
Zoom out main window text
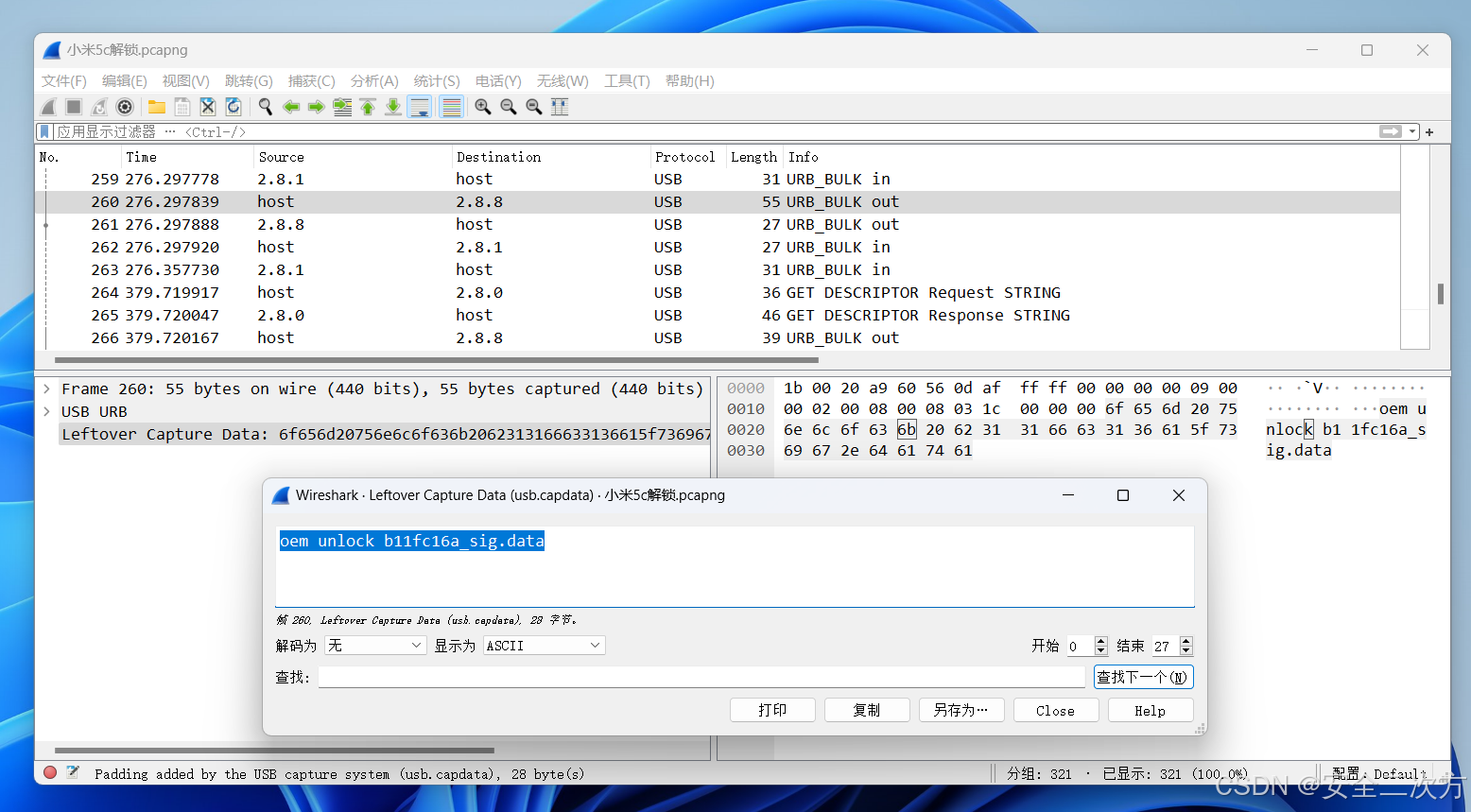click(x=509, y=107)
